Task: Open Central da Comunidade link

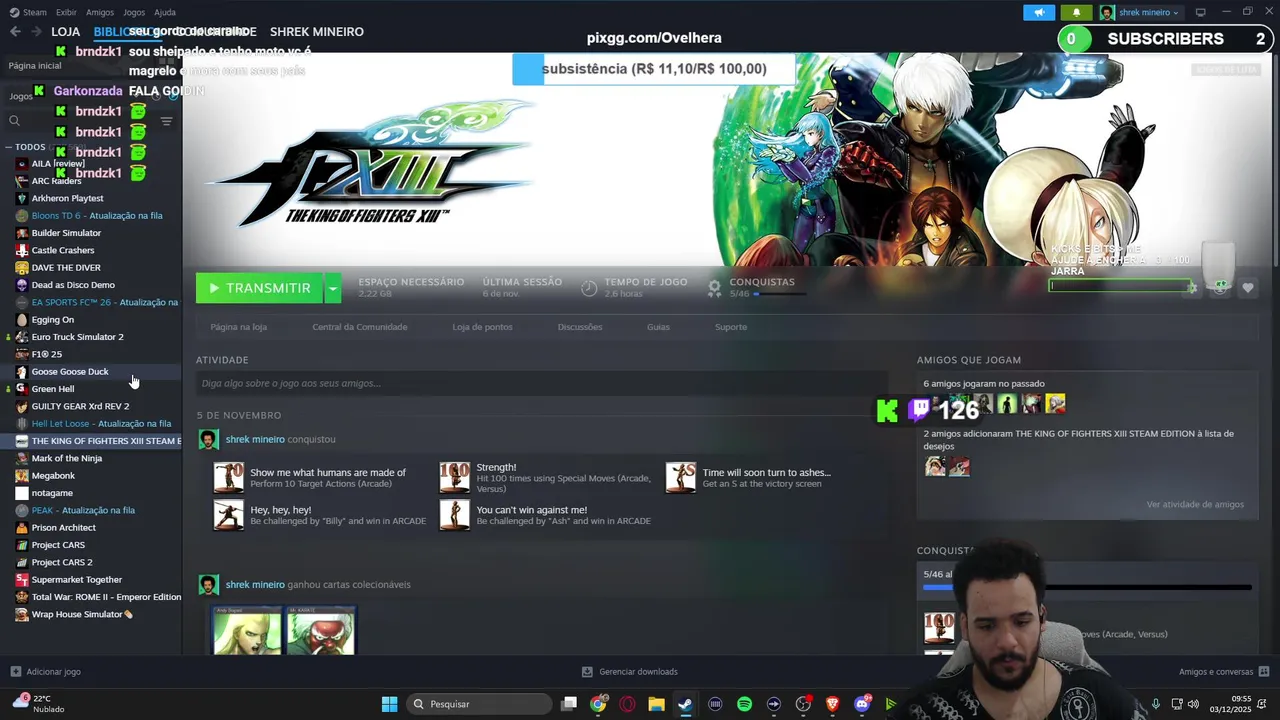Action: [360, 327]
